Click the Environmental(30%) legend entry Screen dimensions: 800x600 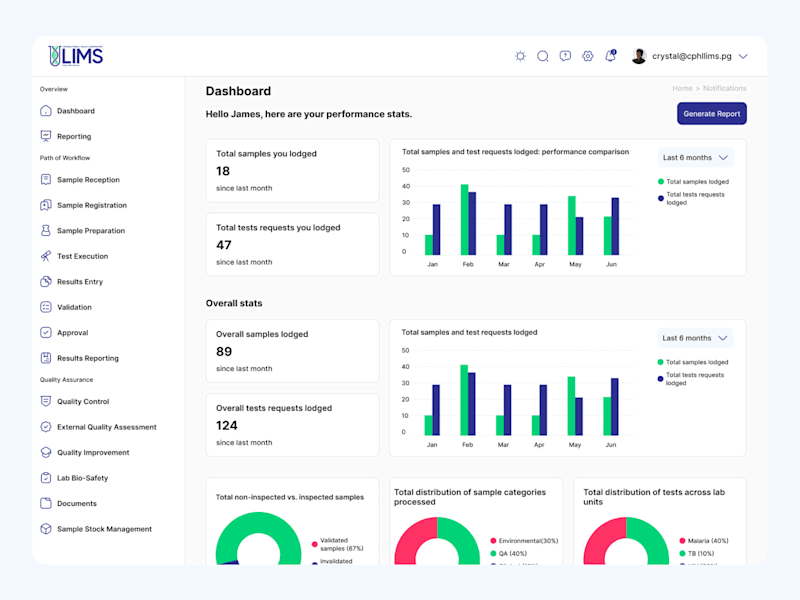click(x=524, y=541)
